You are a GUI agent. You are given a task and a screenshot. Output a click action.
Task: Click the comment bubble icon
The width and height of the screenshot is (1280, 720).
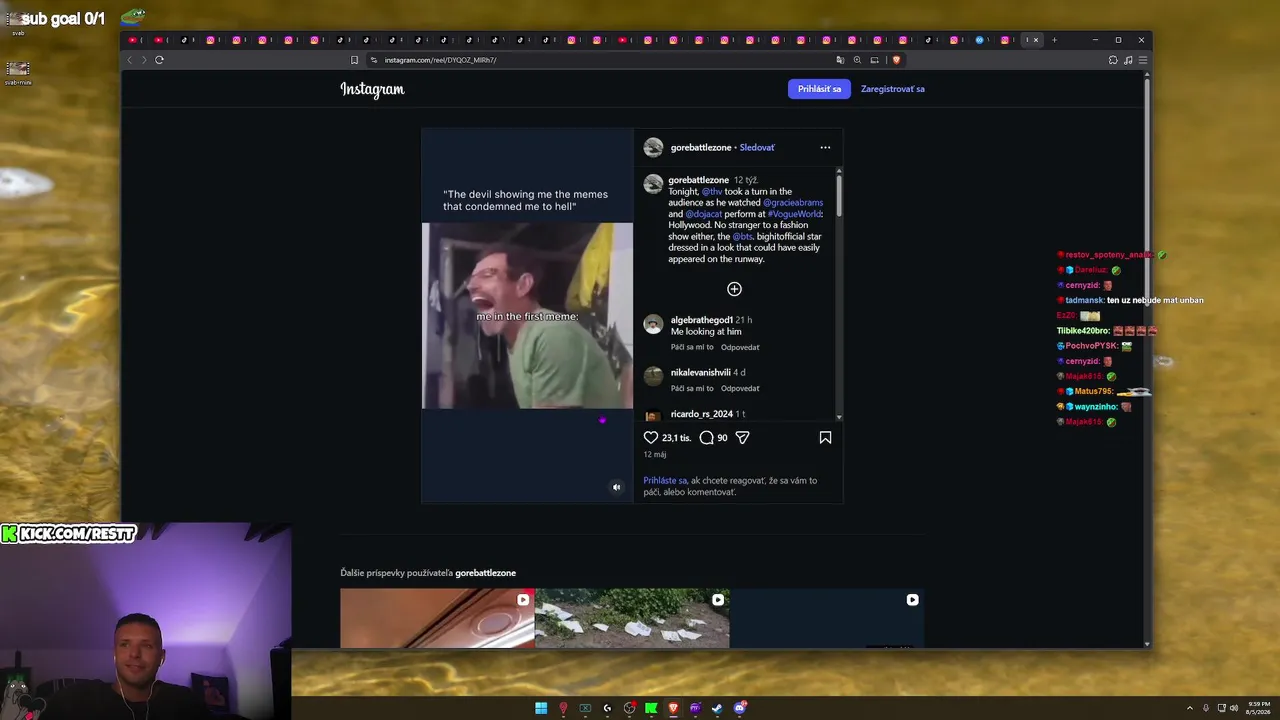click(706, 438)
